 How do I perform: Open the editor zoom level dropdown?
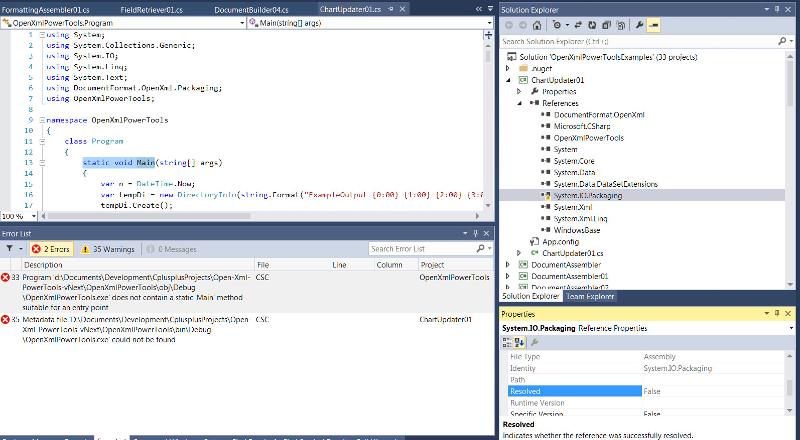(31, 215)
